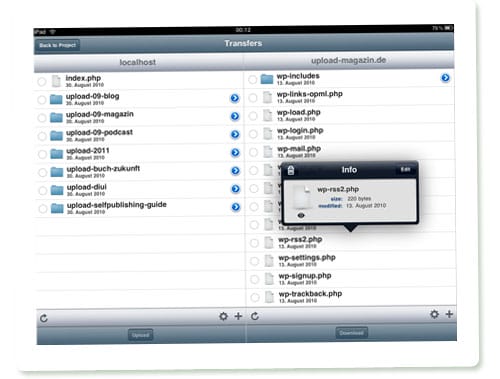Click the eye preview icon in Info popup
This screenshot has width=500, height=379.
[x=301, y=215]
